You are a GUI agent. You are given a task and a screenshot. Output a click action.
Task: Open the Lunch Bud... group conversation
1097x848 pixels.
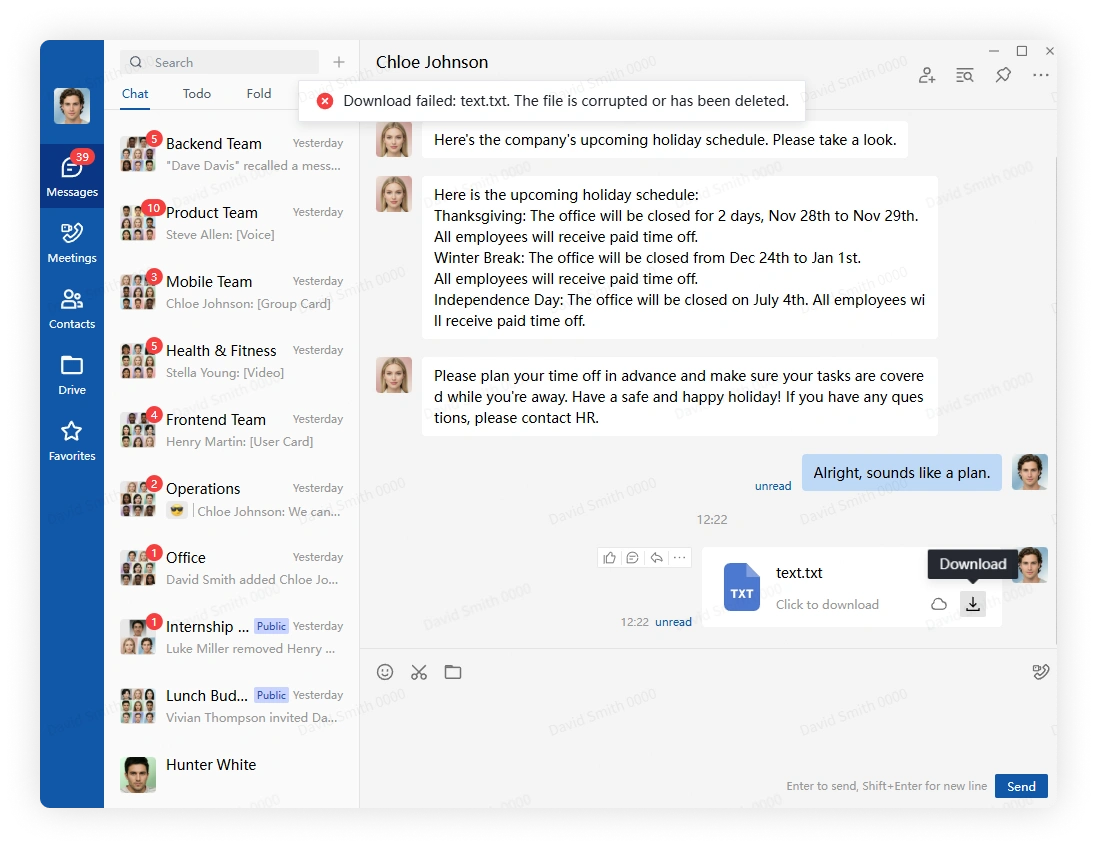[232, 706]
